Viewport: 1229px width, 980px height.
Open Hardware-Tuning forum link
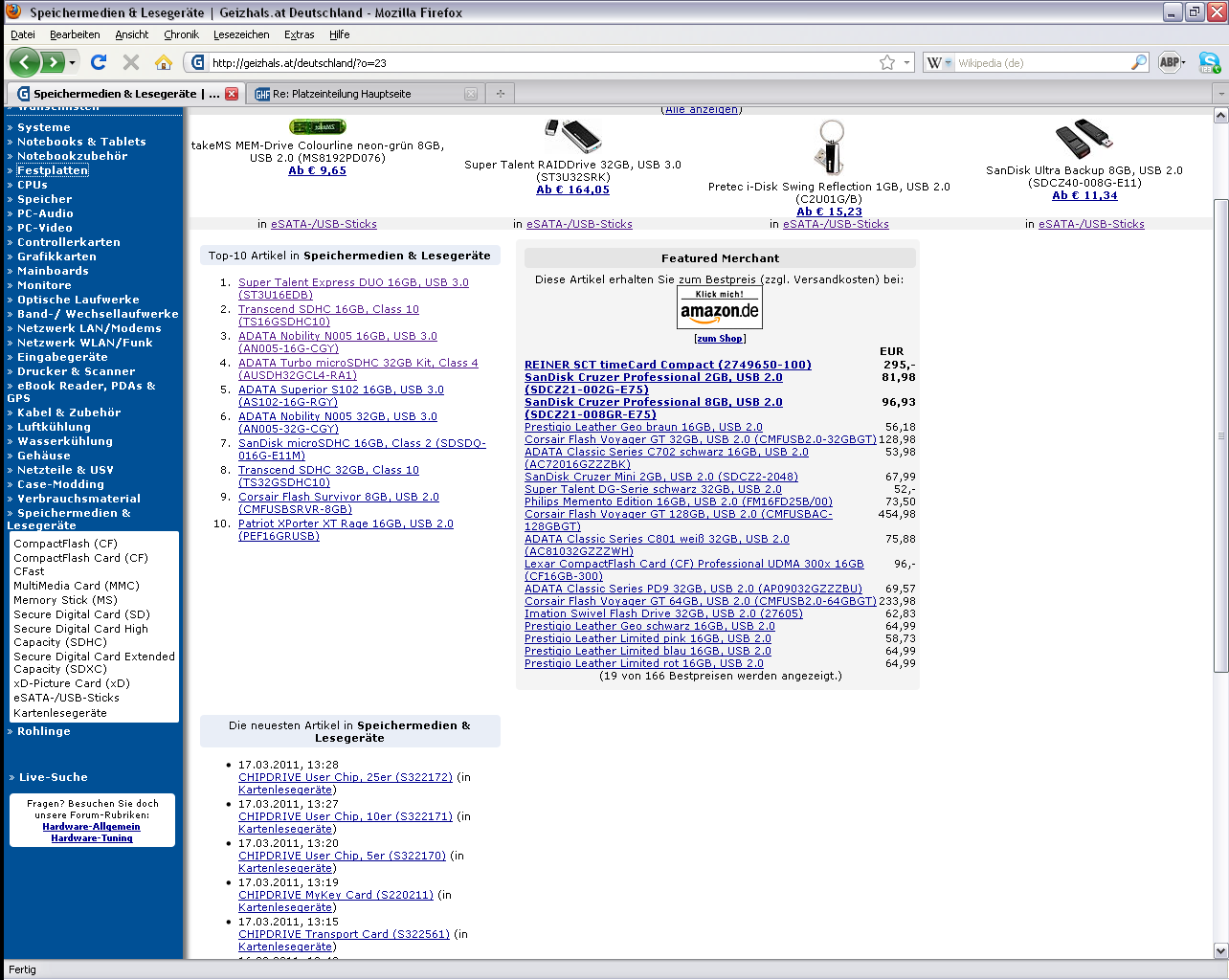[x=92, y=838]
